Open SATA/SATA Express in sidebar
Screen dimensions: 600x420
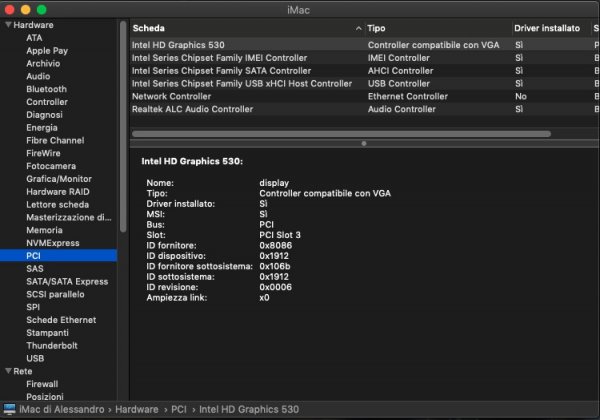click(67, 282)
